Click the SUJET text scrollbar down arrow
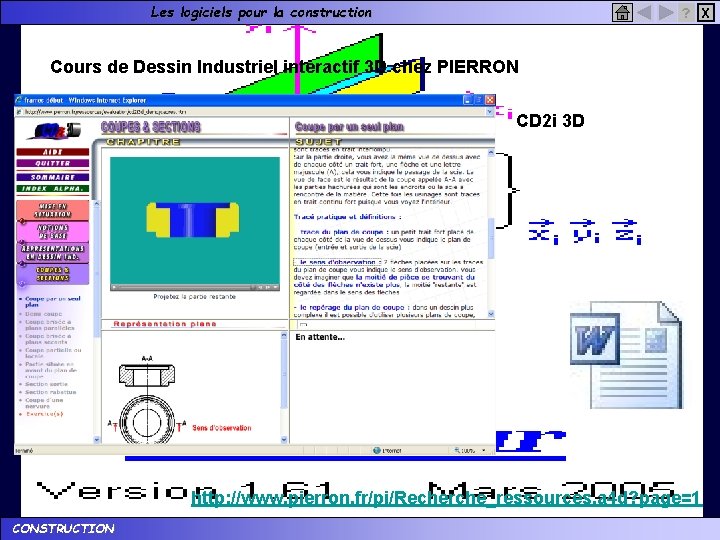The image size is (720, 540). click(491, 314)
